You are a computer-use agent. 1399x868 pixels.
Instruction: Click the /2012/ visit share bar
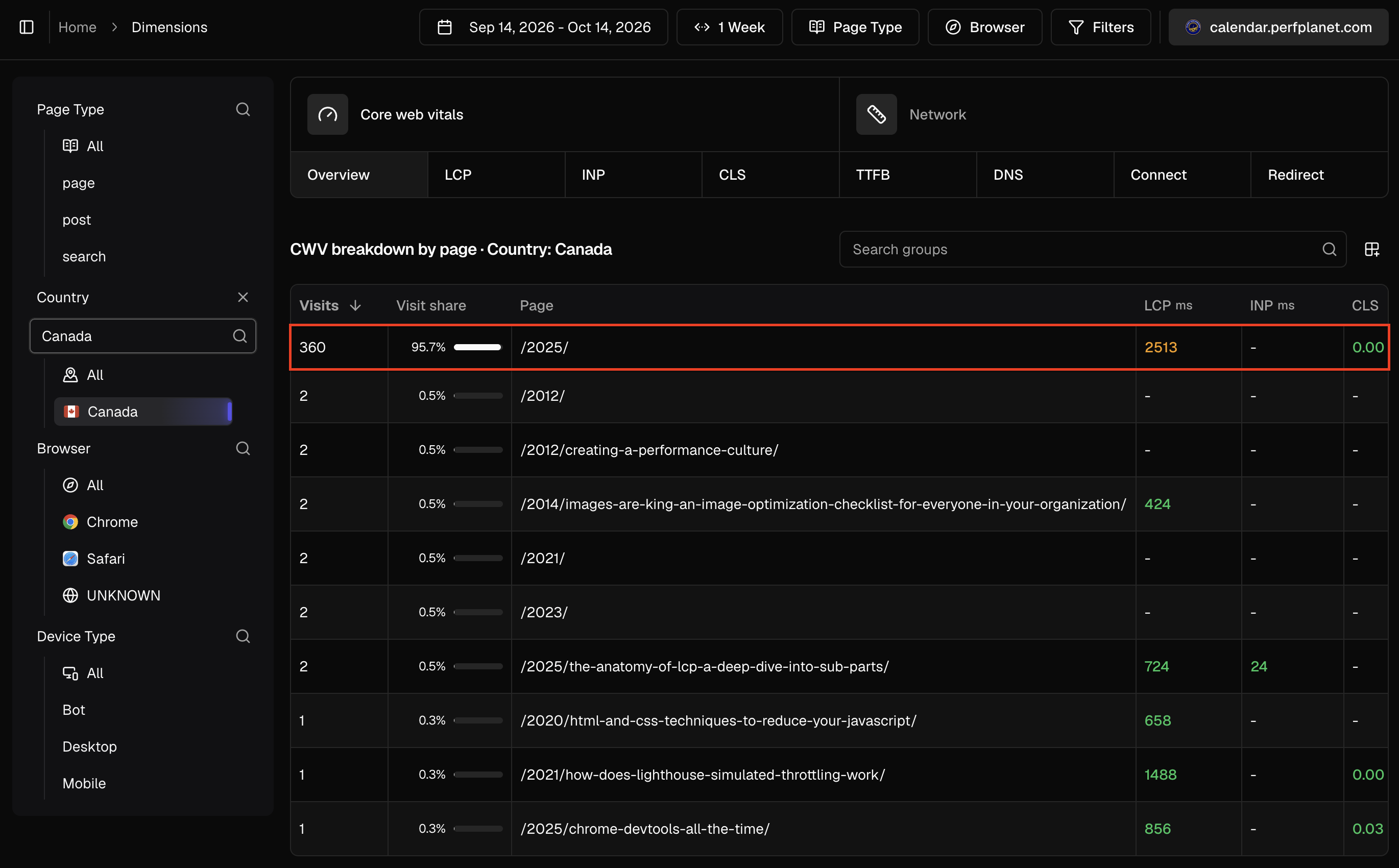click(477, 396)
